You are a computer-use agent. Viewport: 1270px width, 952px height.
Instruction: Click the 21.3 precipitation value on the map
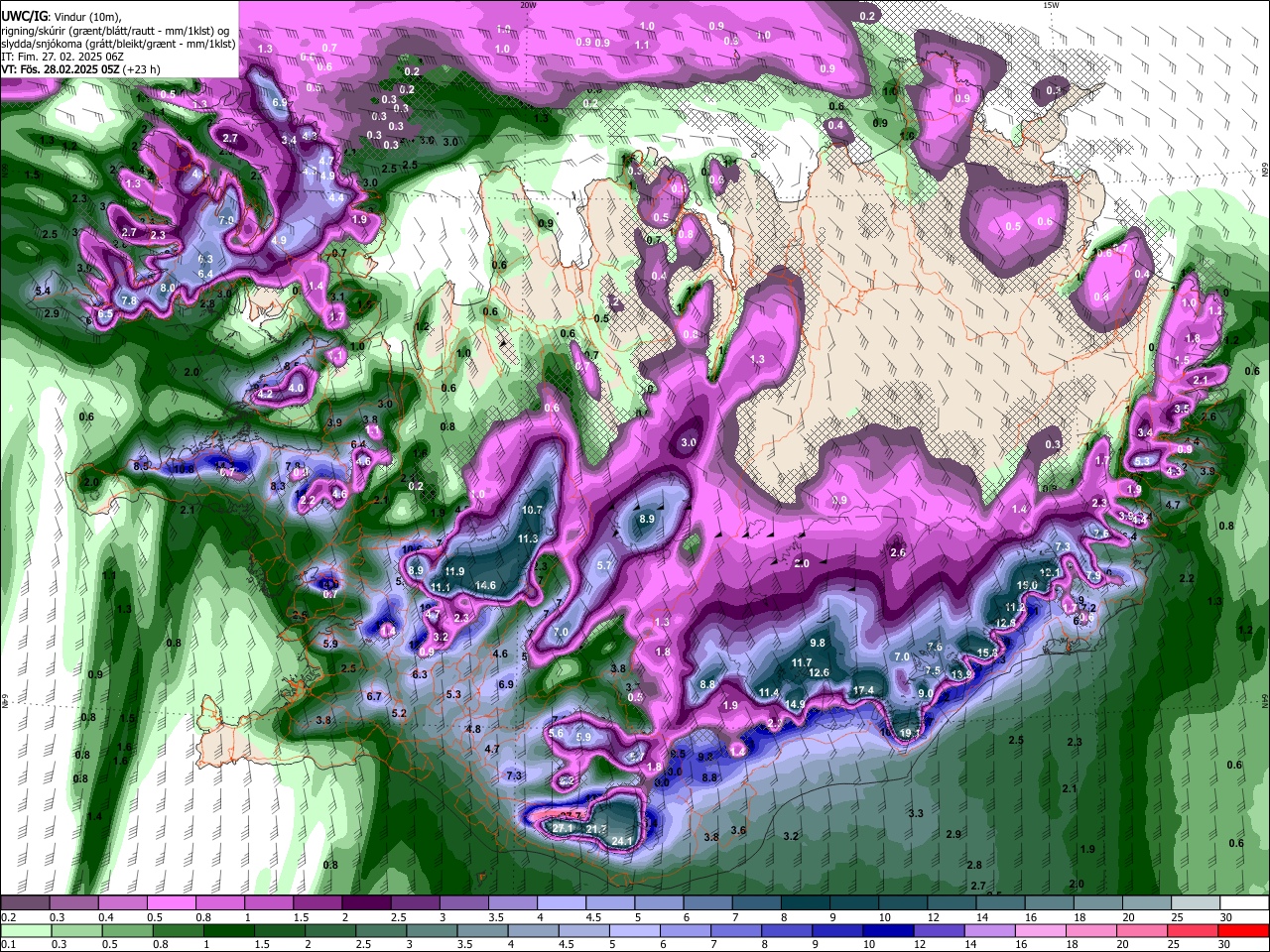(596, 829)
